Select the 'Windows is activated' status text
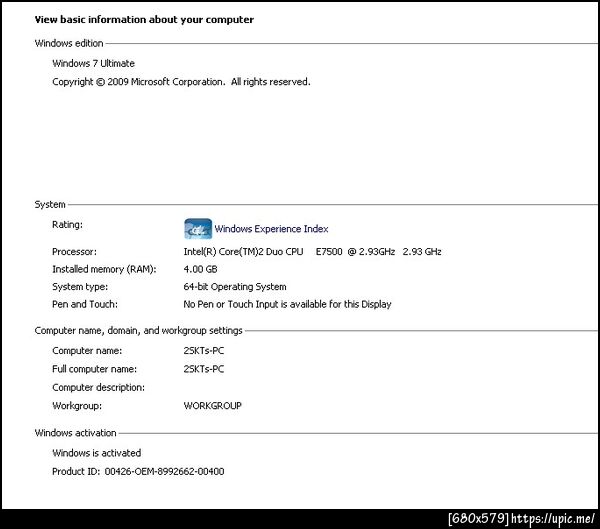Image resolution: width=600 pixels, height=529 pixels. (x=97, y=454)
